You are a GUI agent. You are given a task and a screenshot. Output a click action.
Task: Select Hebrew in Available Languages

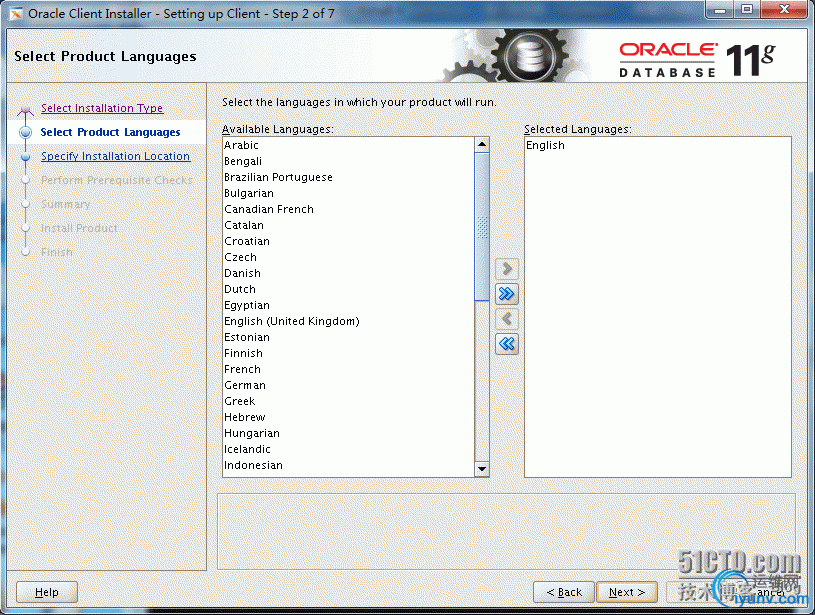click(x=348, y=417)
